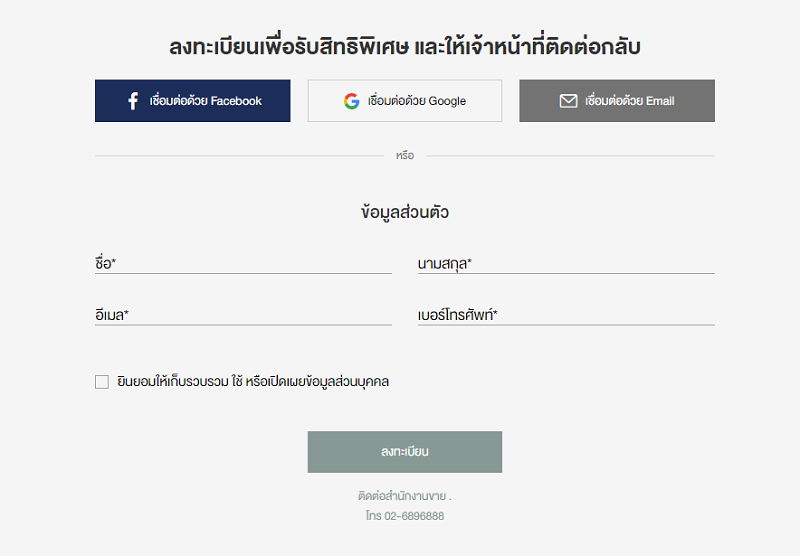Click the หรือ divider label
The height and width of the screenshot is (556, 800).
click(x=405, y=156)
